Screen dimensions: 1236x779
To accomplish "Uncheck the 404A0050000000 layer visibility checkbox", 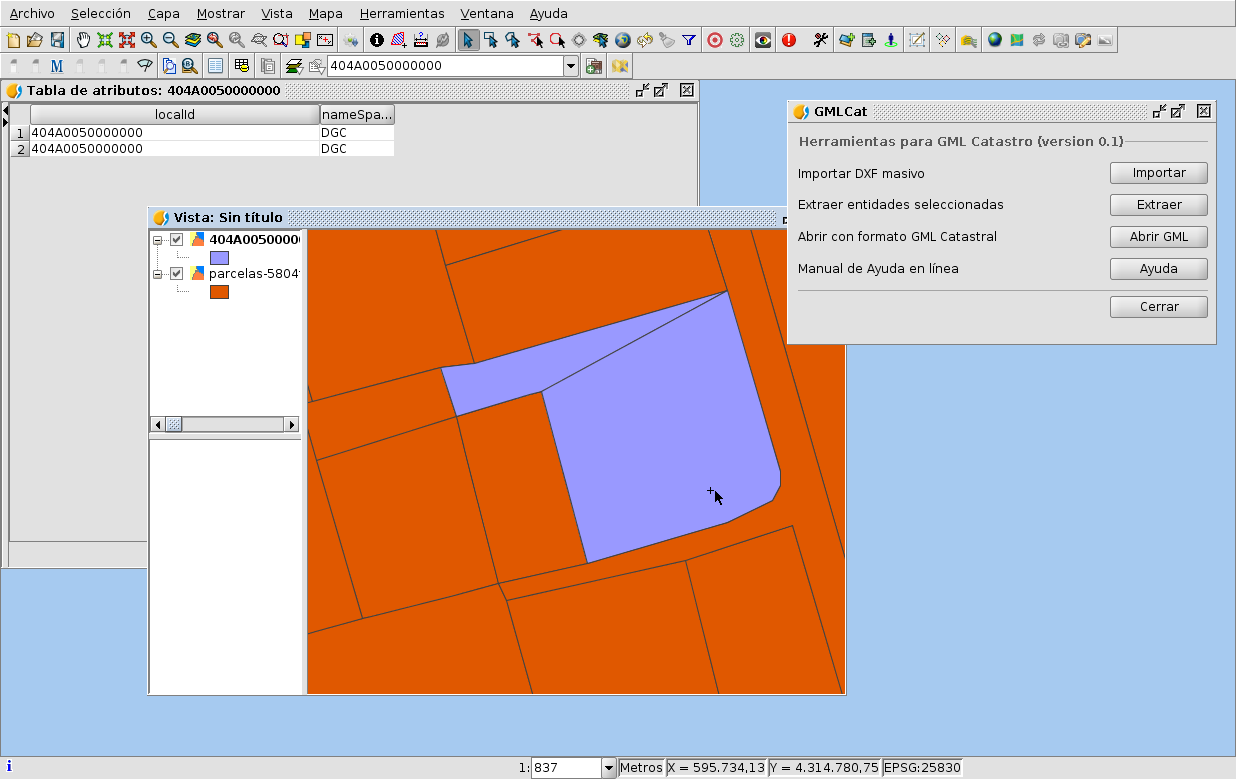I will coord(177,240).
